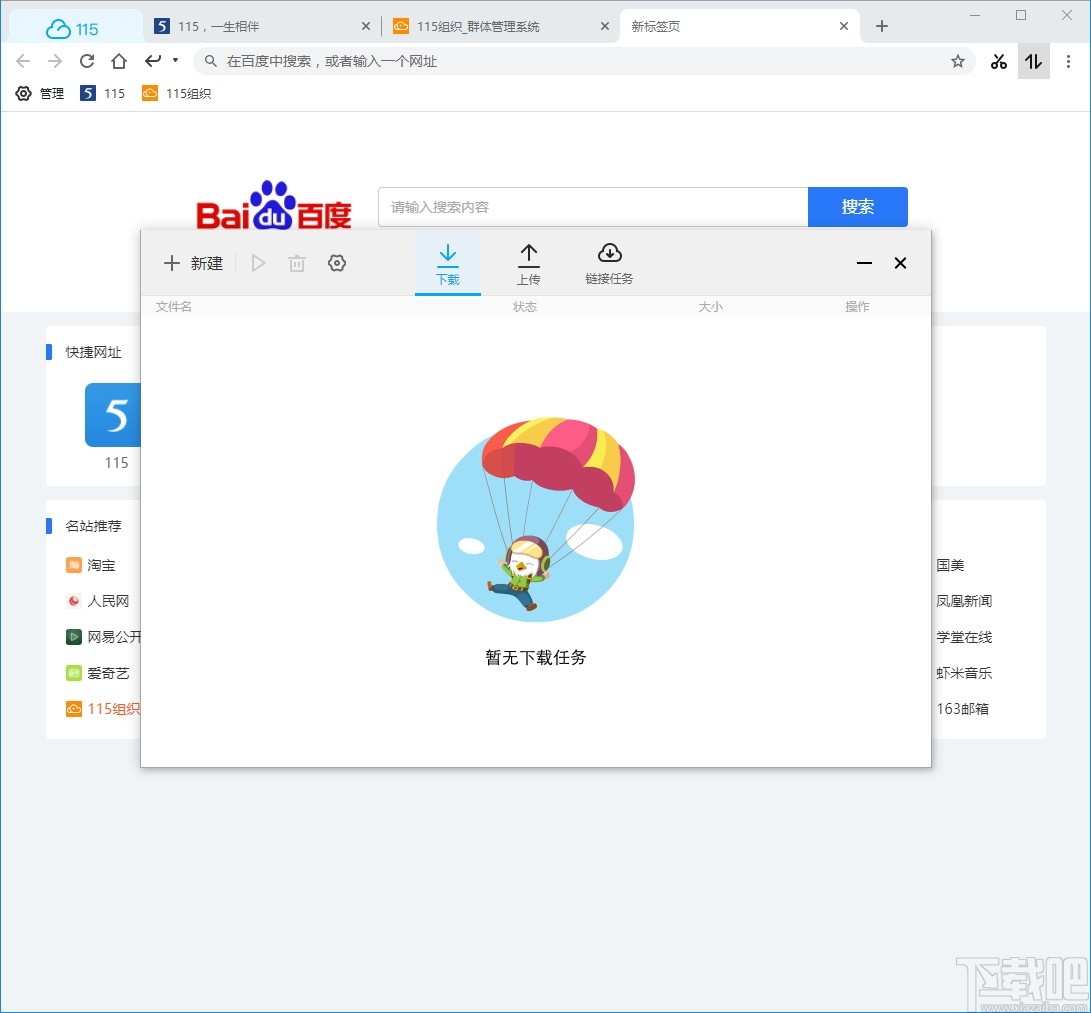Viewport: 1091px width, 1013px height.
Task: Open the 爱奇艺 site link
Action: tap(98, 673)
